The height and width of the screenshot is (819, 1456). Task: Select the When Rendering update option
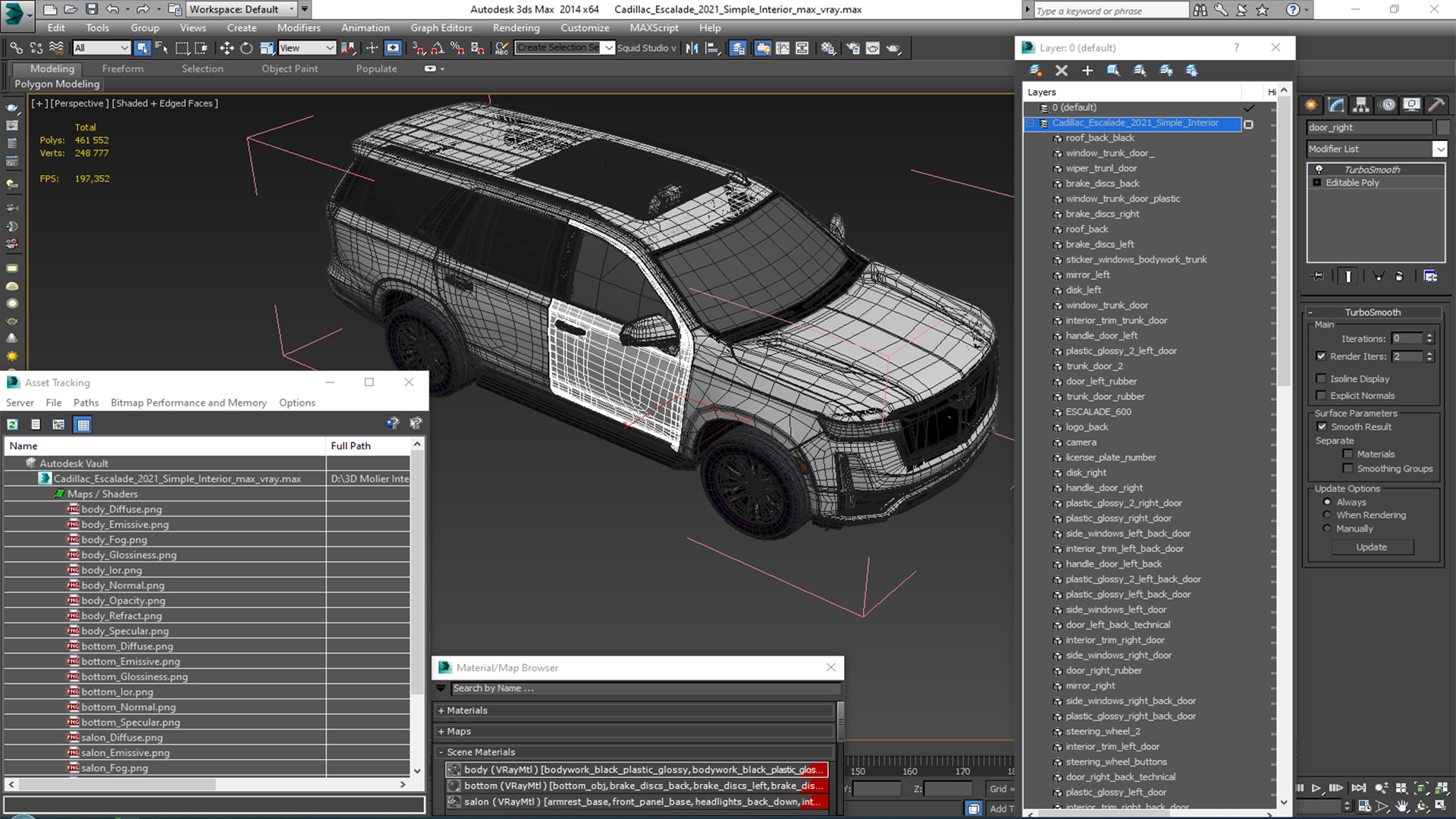pos(1327,515)
